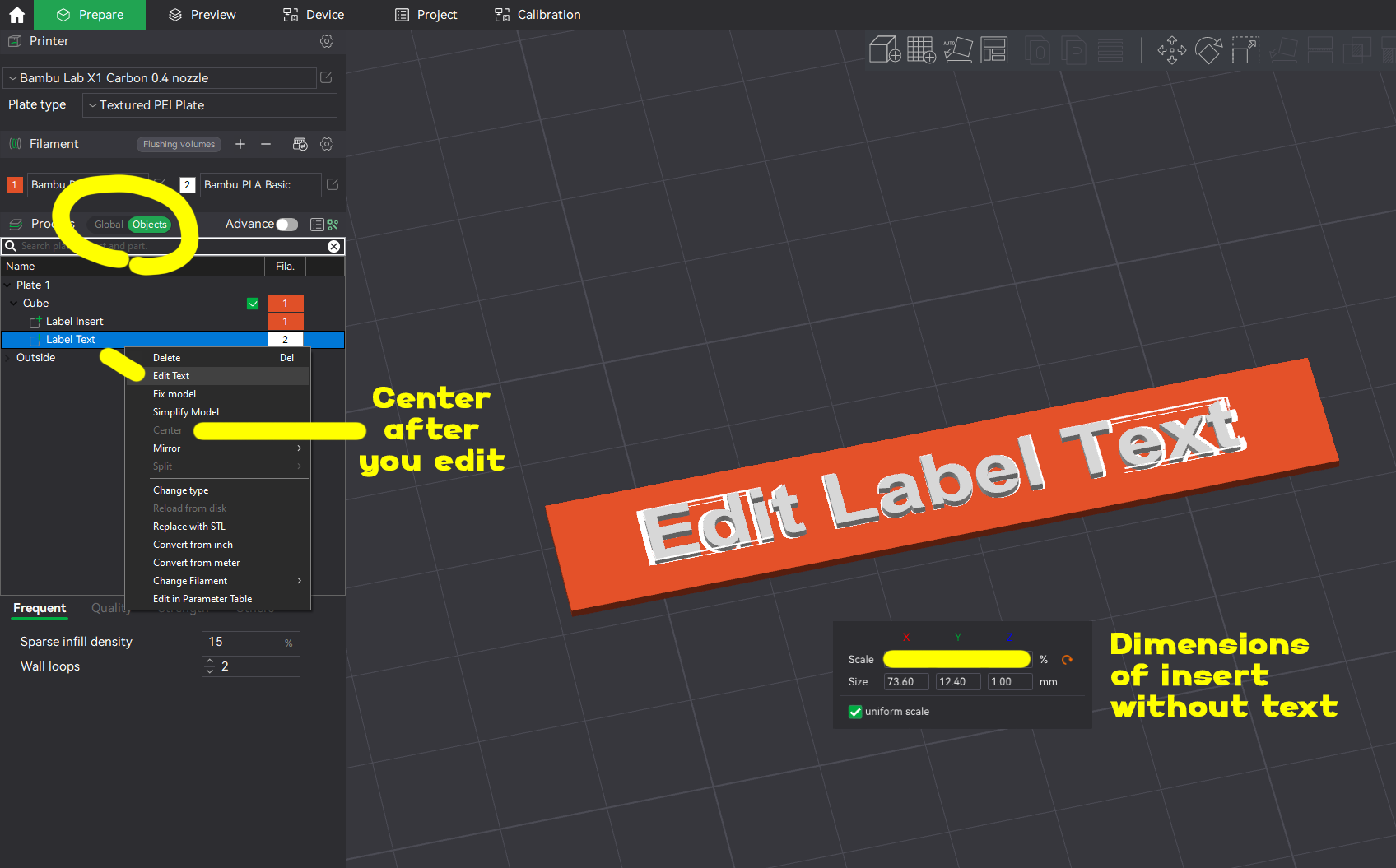Click the Add plate grid icon
Viewport: 1396px width, 868px height.
click(x=921, y=49)
